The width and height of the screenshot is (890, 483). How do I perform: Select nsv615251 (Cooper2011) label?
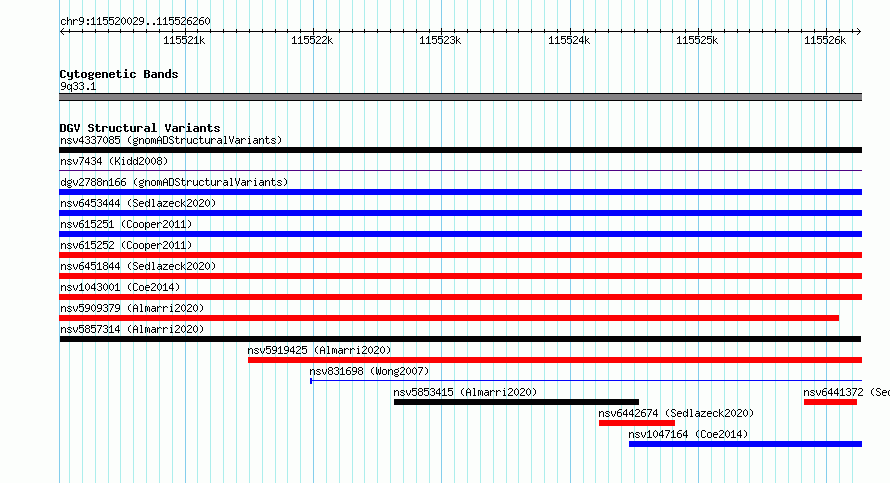pos(126,224)
